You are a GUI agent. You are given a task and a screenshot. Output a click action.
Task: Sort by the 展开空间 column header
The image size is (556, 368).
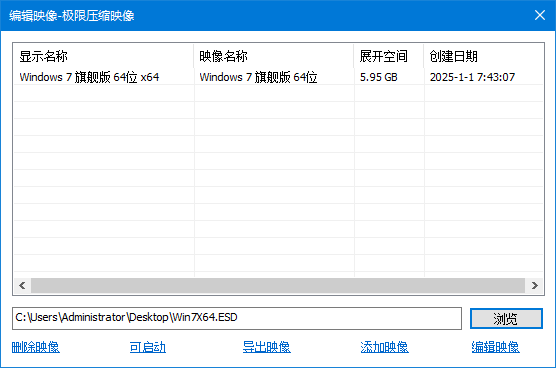pos(389,56)
